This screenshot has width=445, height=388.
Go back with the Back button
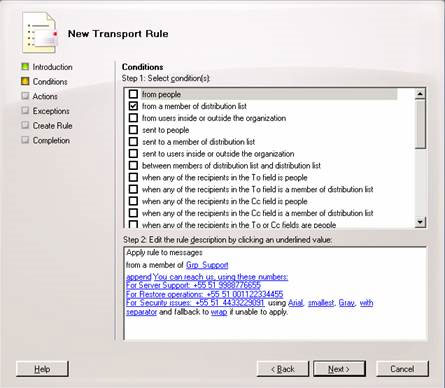(283, 369)
